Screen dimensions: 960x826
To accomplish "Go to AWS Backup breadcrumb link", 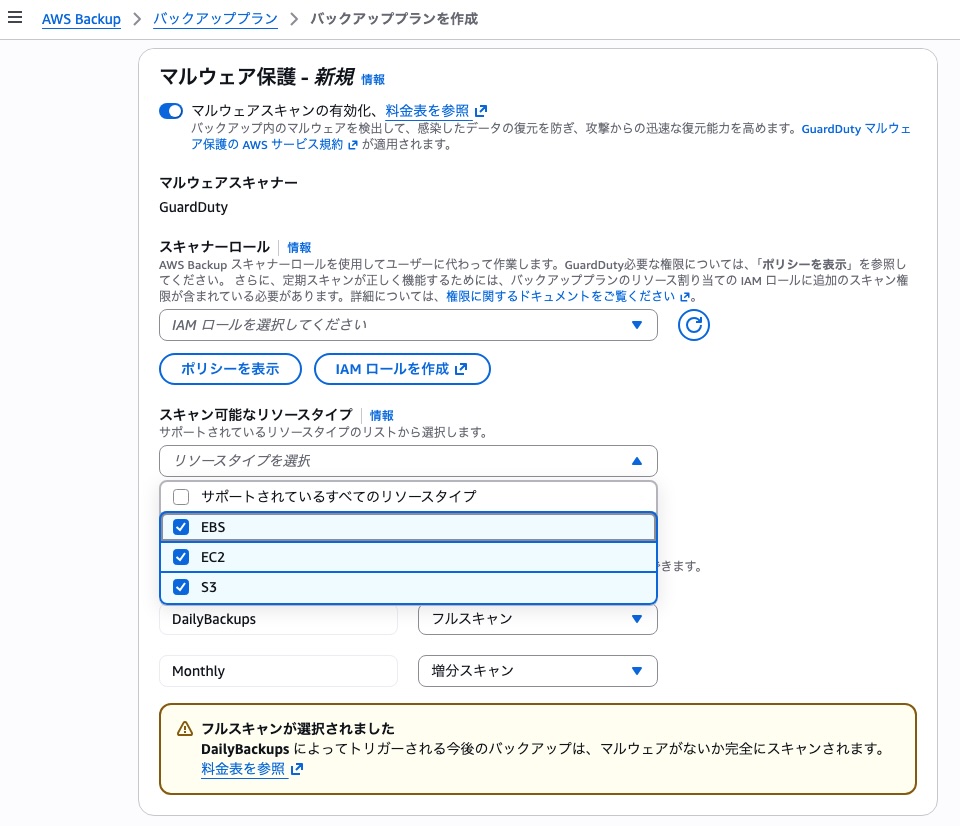I will coord(81,19).
